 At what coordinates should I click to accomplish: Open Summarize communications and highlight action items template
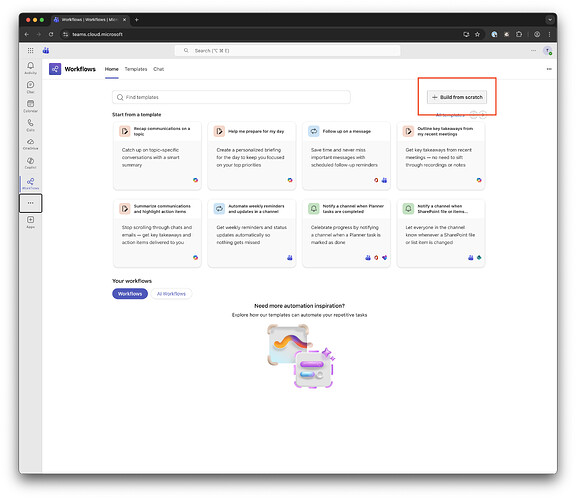point(157,233)
